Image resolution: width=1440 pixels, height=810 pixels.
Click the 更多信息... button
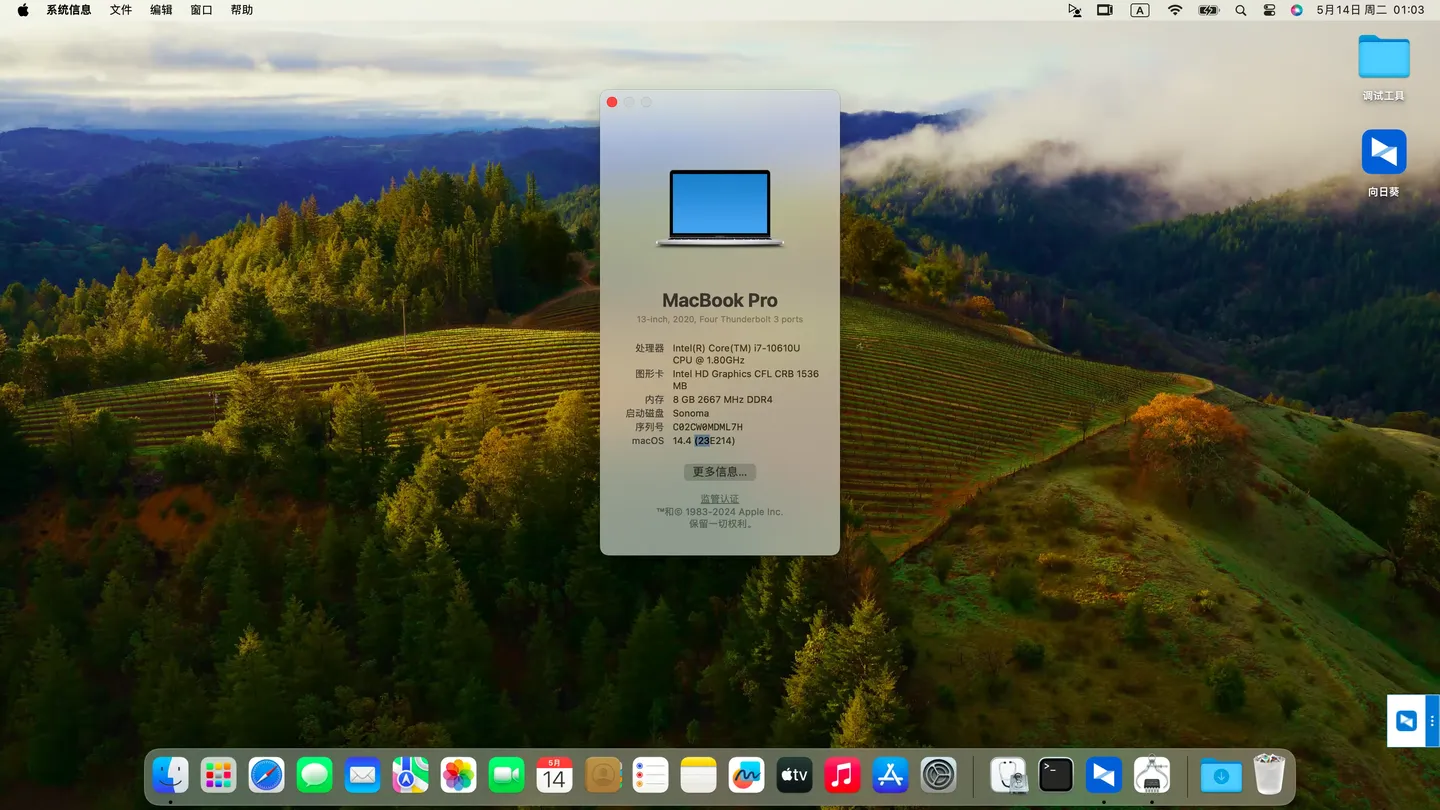719,472
